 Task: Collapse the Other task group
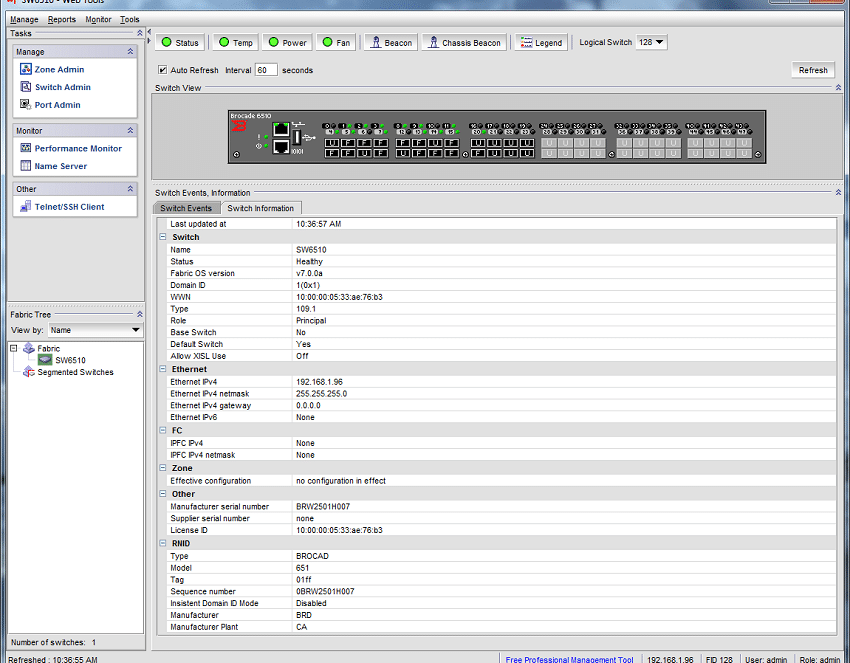(130, 189)
